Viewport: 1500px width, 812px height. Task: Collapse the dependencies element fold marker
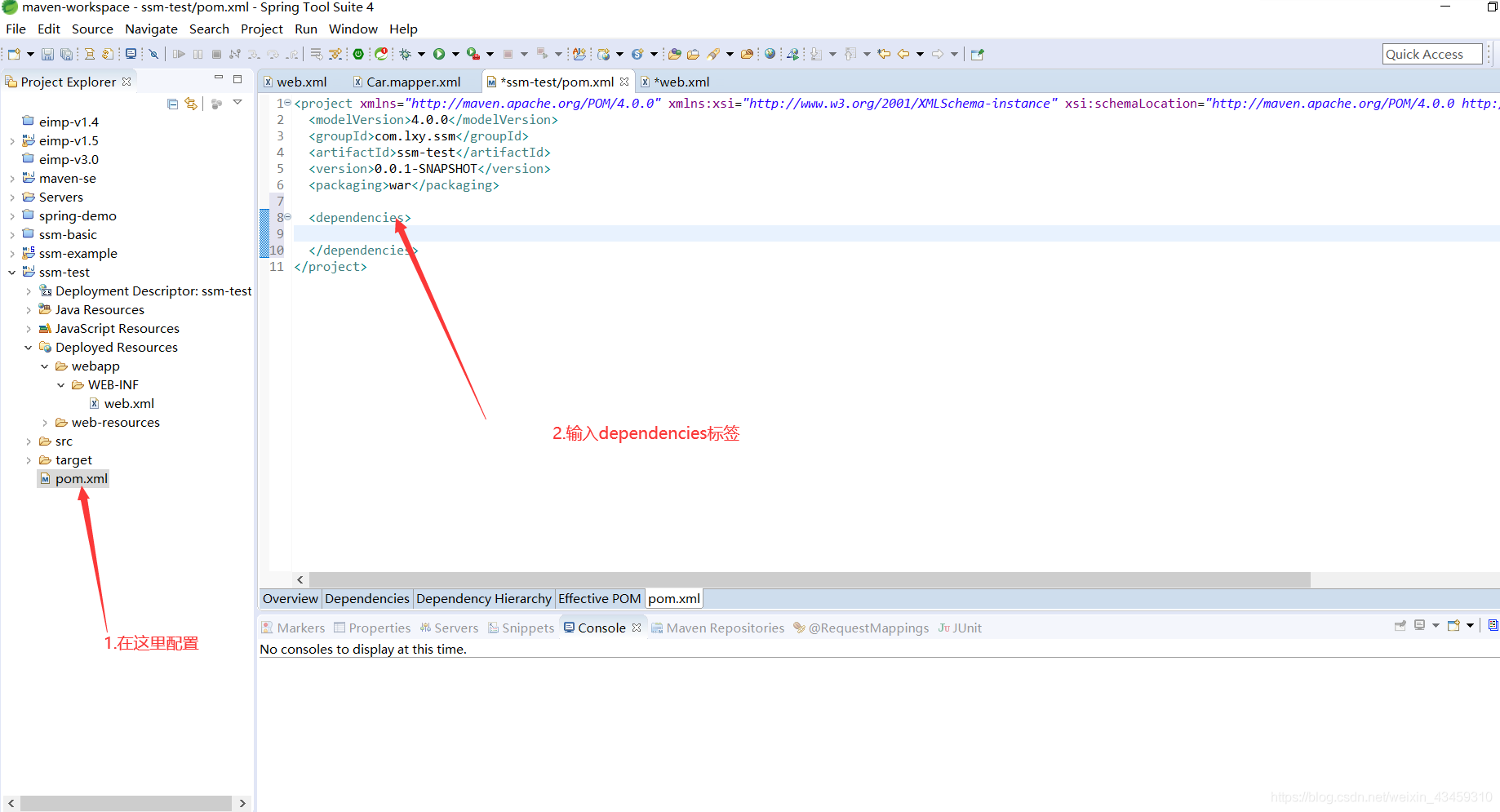click(287, 217)
